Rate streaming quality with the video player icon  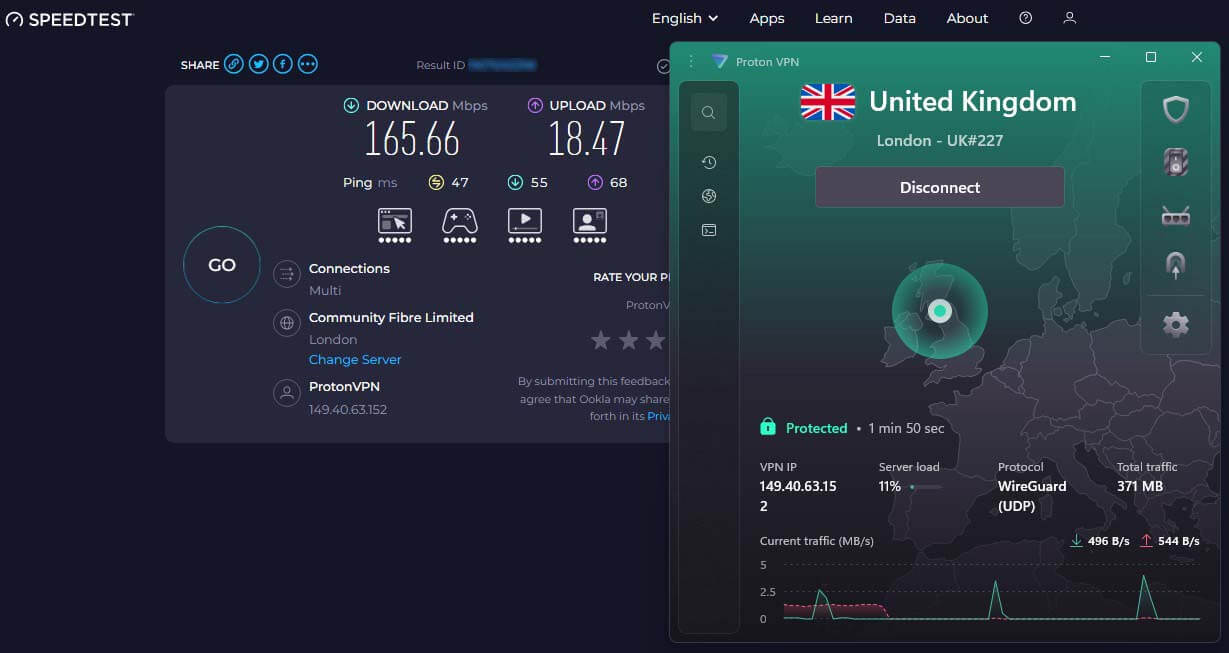pos(524,222)
